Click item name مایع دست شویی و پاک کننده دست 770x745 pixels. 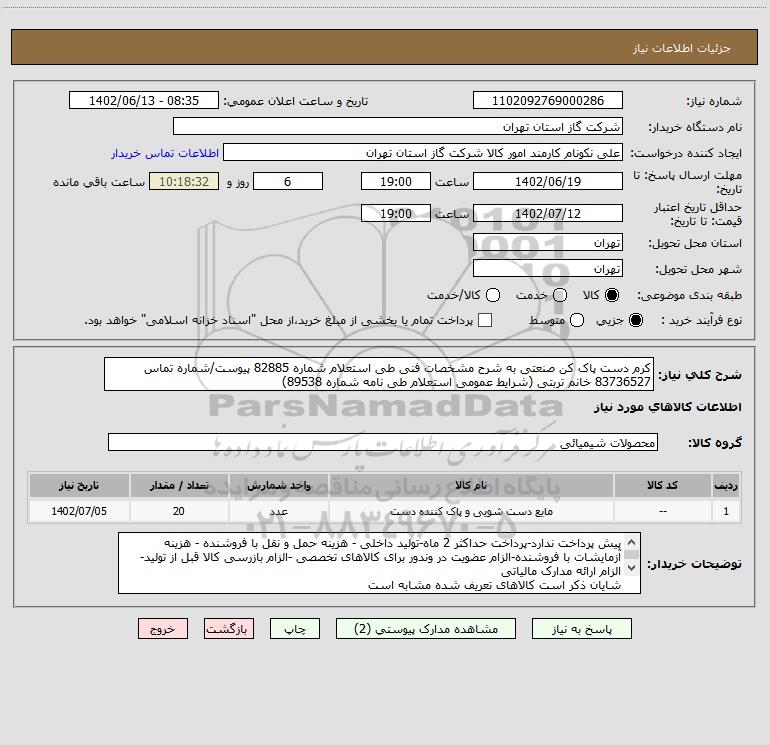(x=471, y=512)
